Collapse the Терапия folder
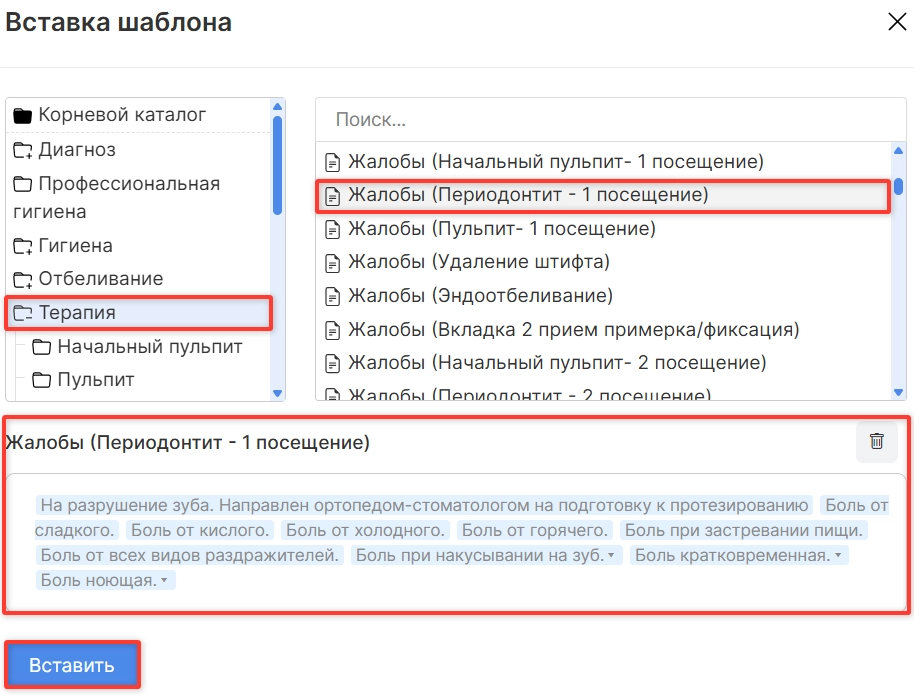914x696 pixels. (22, 314)
